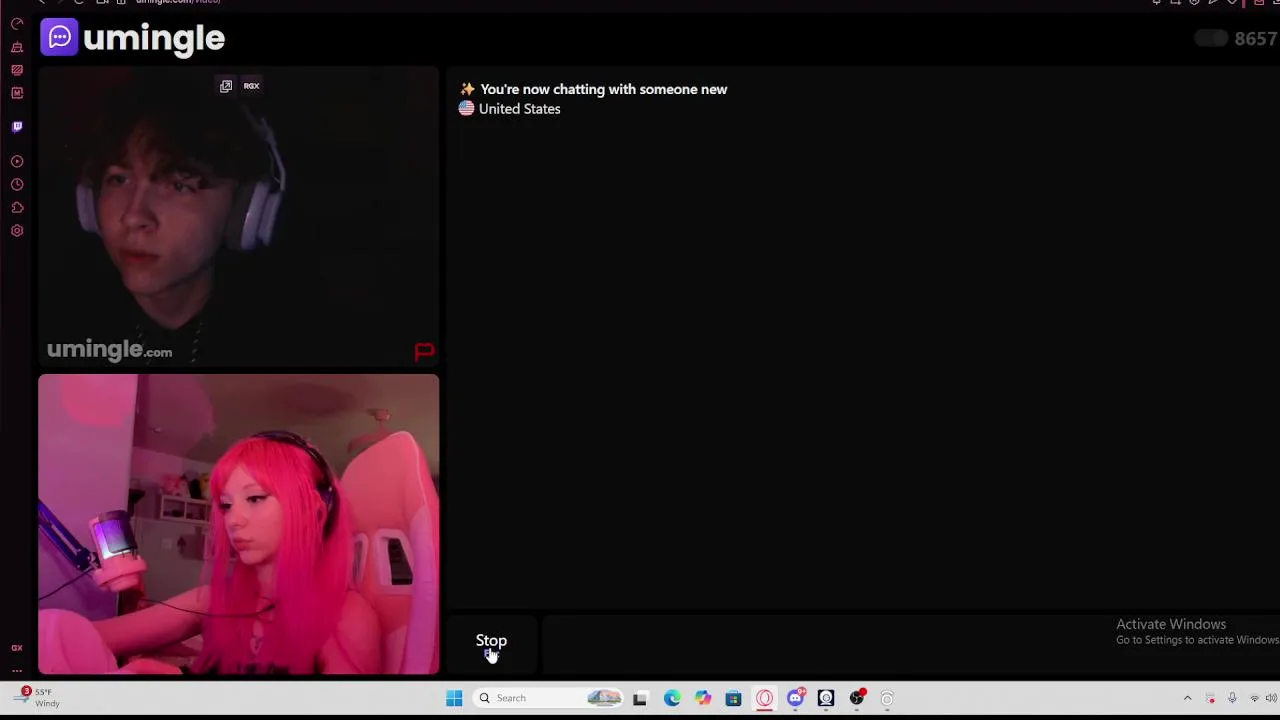This screenshot has height=720, width=1280.
Task: Open the Twitch icon in the sidebar
Action: point(17,127)
